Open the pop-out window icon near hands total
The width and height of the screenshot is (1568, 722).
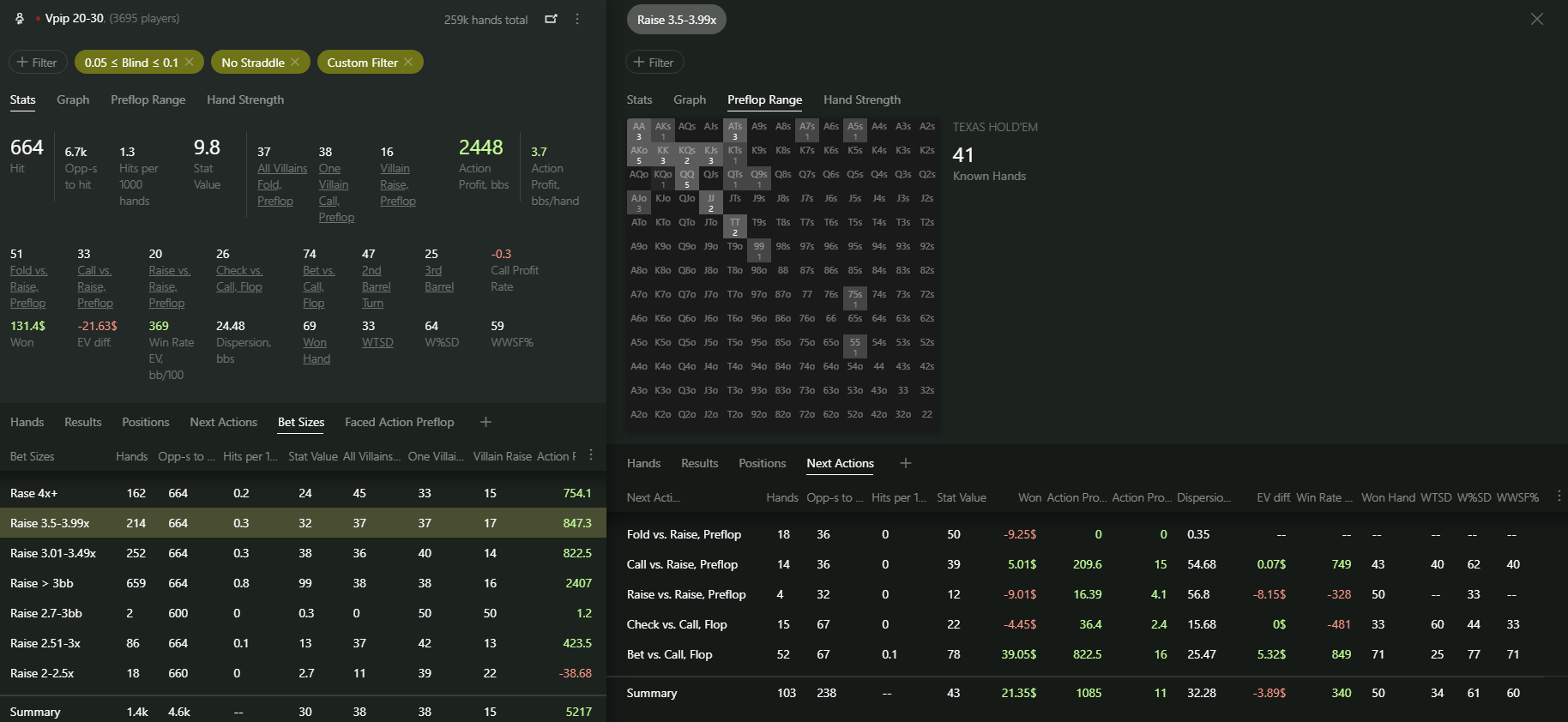tap(551, 19)
